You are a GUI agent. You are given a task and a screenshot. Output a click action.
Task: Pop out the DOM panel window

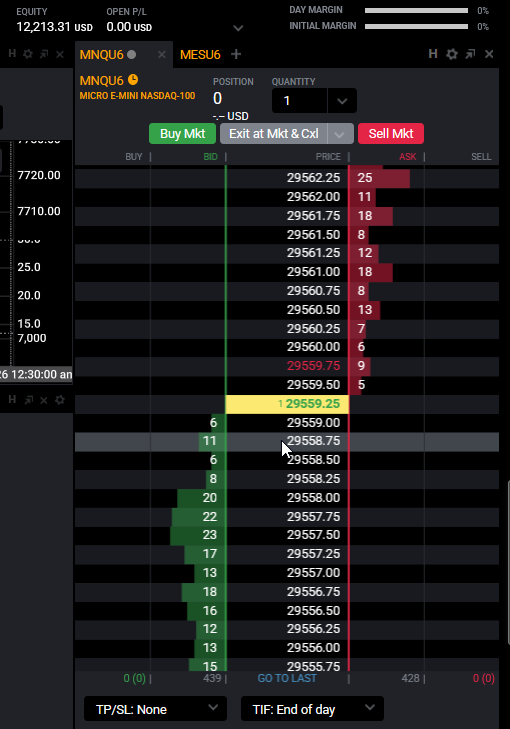pyautogui.click(x=470, y=54)
